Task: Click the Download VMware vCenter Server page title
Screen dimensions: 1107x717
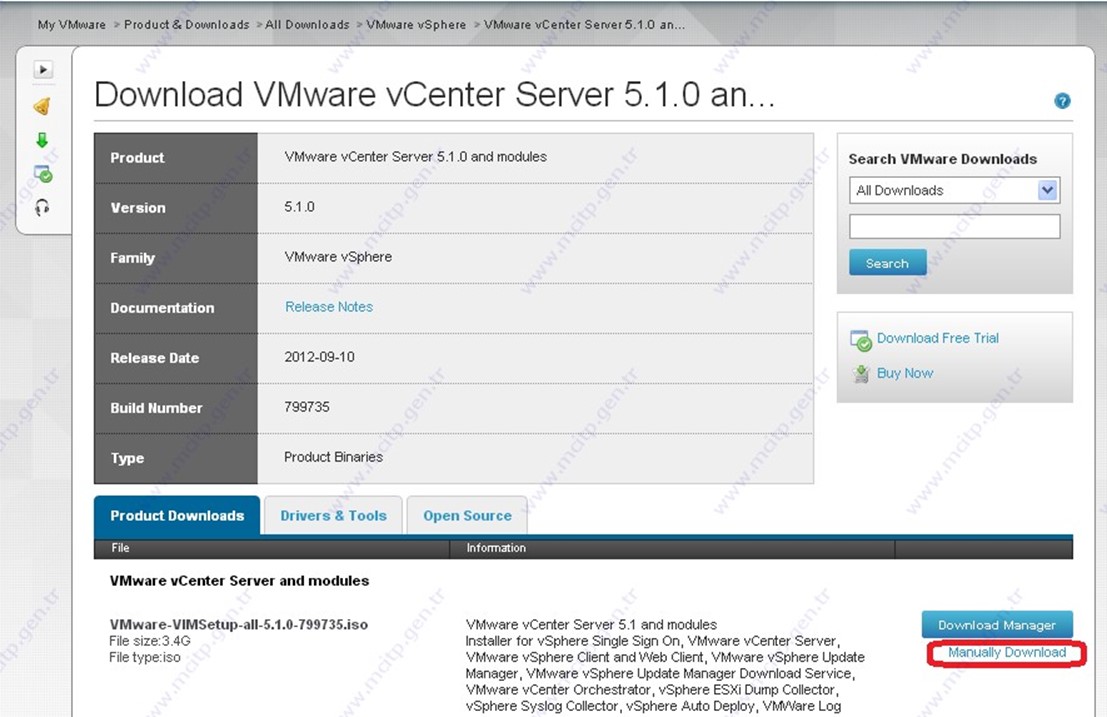Action: pyautogui.click(x=434, y=95)
